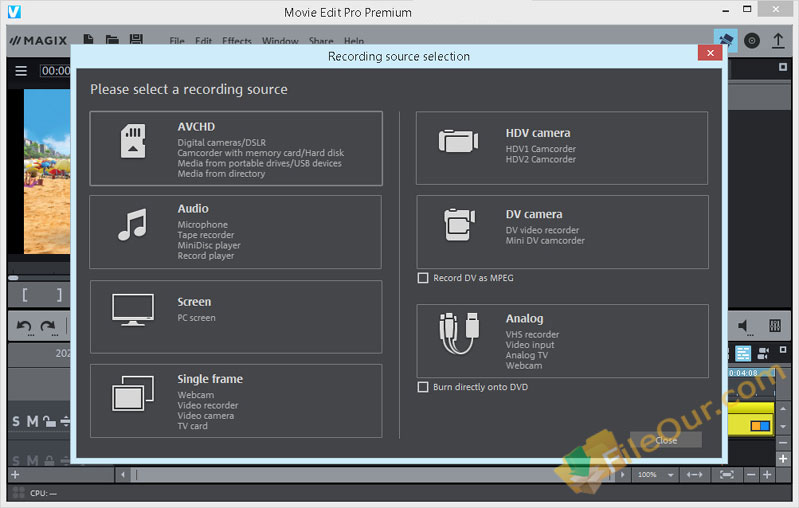Select Single frame recording source
Image resolution: width=799 pixels, height=508 pixels.
coord(236,400)
